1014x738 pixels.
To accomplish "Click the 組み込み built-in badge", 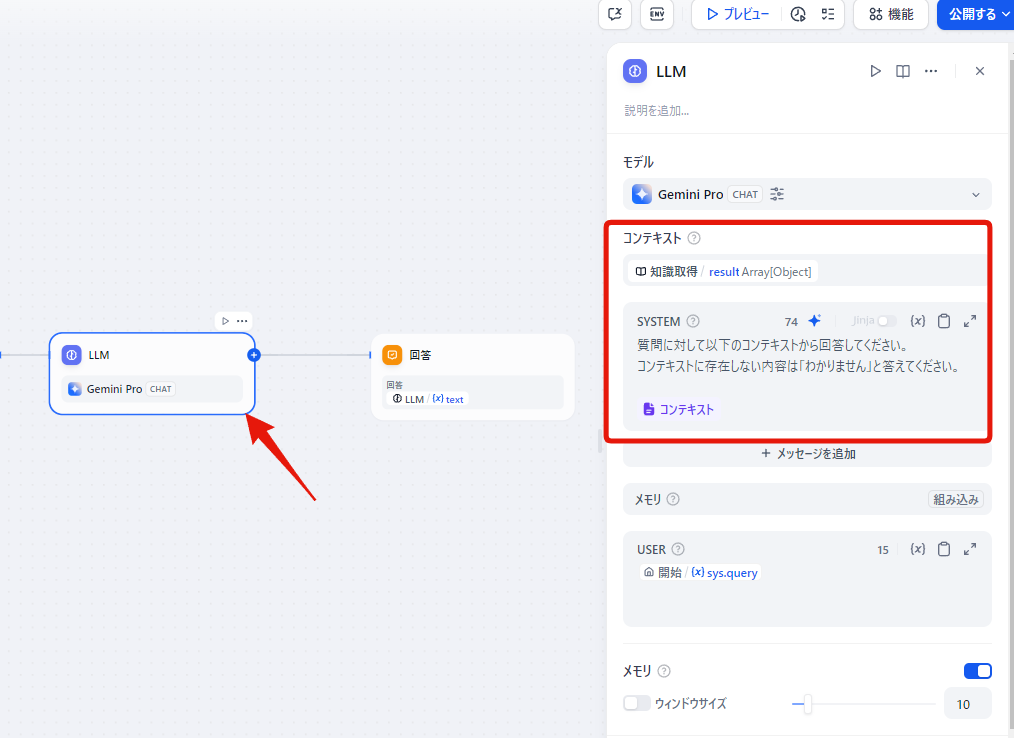I will [955, 499].
